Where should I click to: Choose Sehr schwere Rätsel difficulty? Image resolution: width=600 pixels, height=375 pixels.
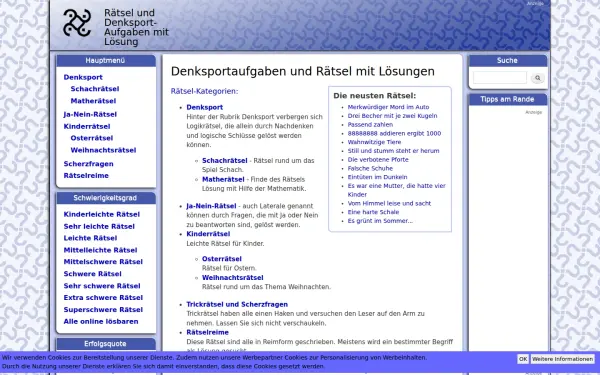tap(102, 286)
